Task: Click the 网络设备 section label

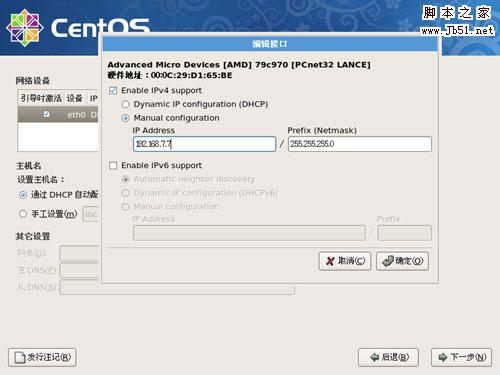Action: point(33,81)
